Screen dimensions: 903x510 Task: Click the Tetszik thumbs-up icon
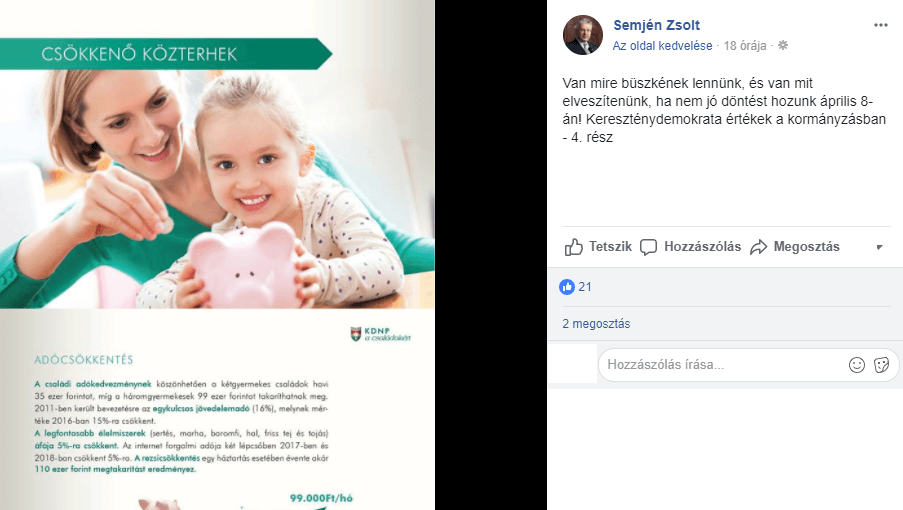tap(574, 247)
